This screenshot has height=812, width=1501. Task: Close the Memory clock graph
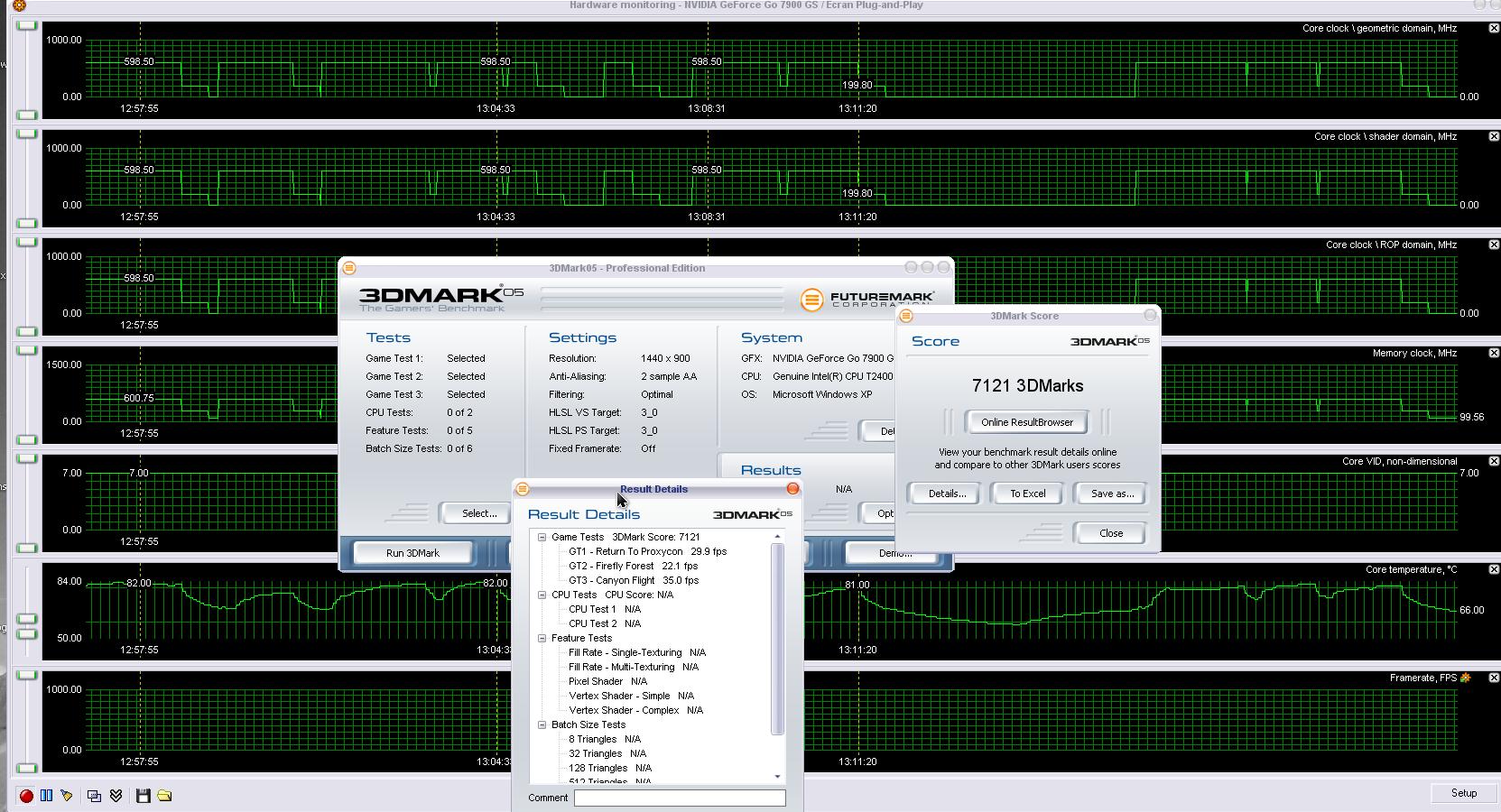[1494, 353]
